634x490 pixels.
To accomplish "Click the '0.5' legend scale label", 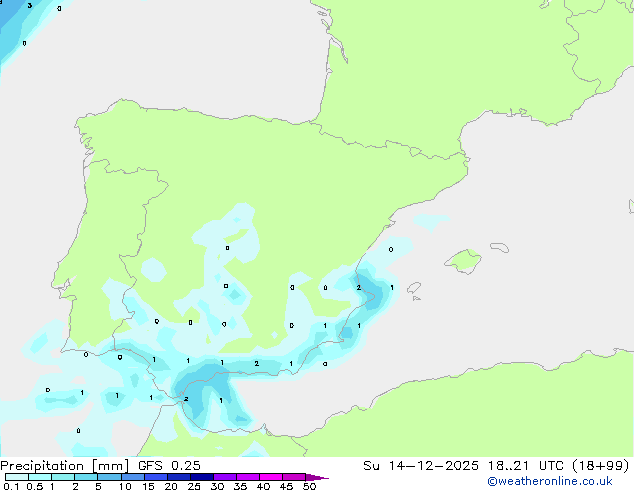I will coord(34,486).
